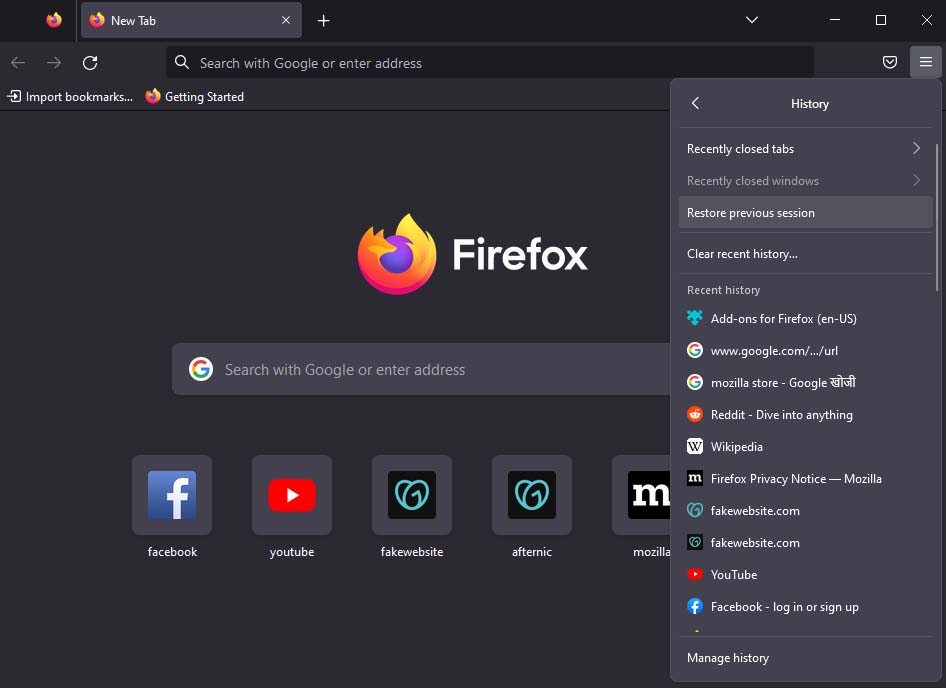Open Facebook - log in or sign up entry

[805, 606]
